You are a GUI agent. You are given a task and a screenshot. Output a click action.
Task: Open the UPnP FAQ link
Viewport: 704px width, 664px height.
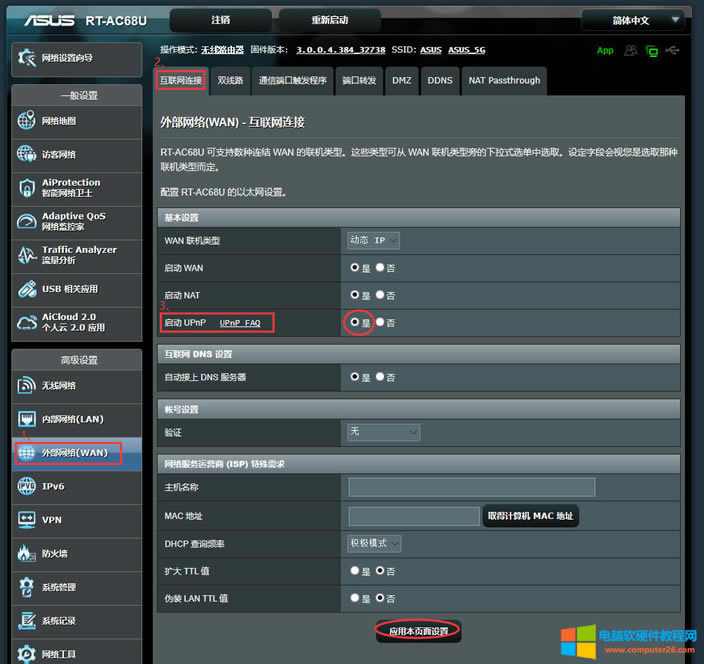tap(240, 323)
